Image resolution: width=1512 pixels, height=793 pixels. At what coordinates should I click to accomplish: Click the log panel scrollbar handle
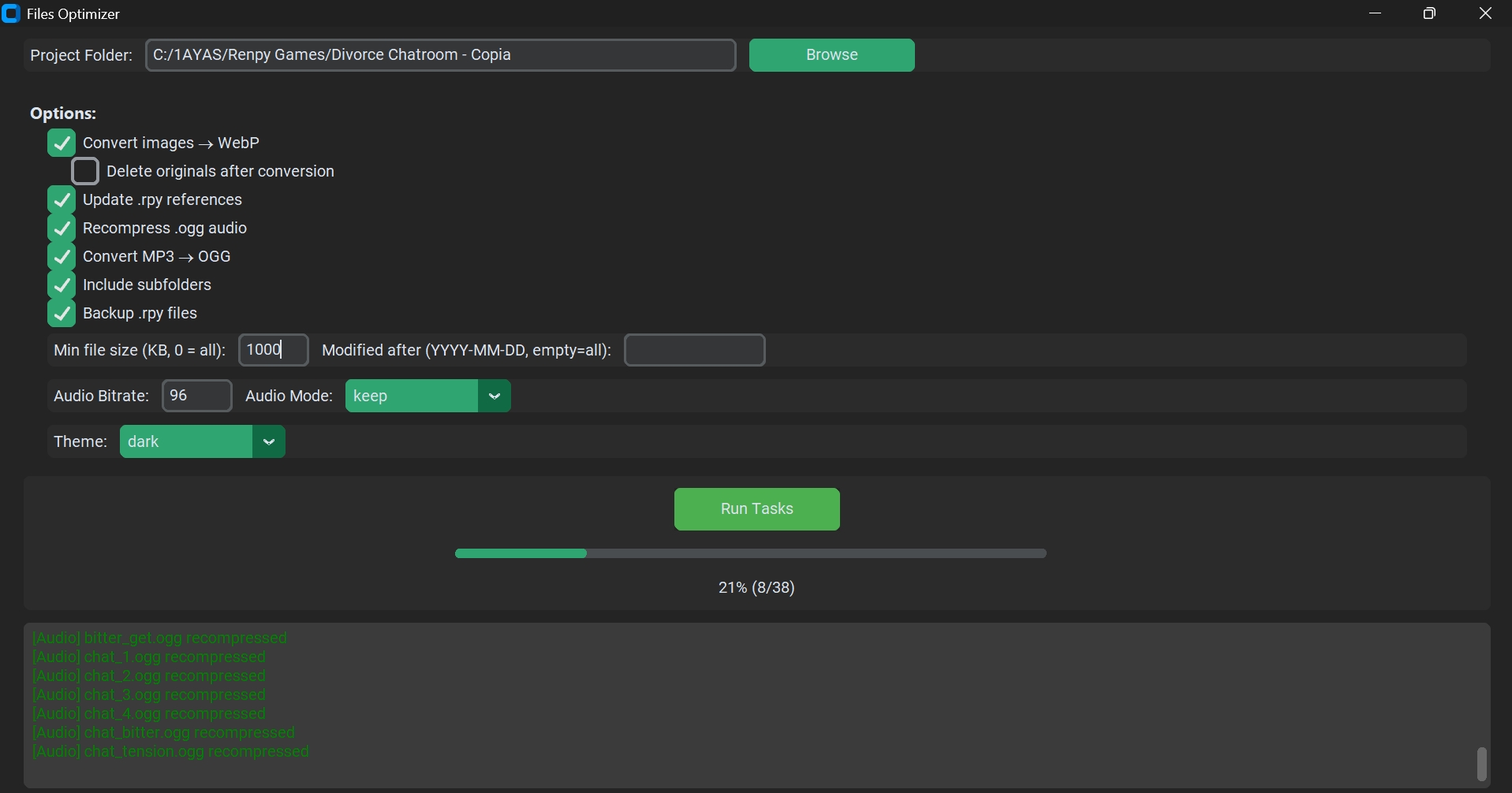click(1482, 764)
